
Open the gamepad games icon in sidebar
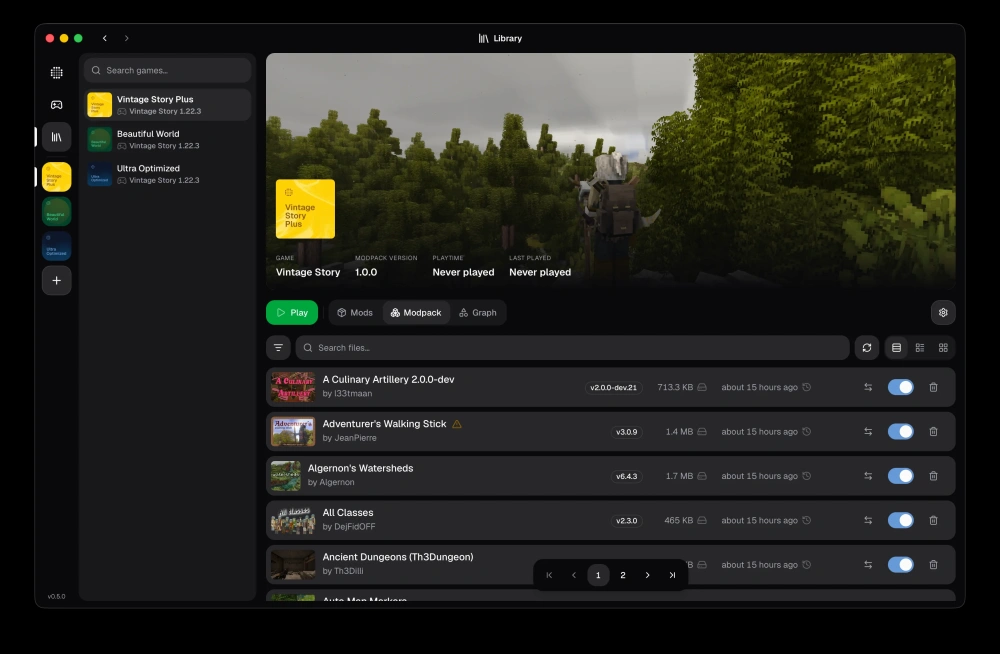click(x=57, y=105)
